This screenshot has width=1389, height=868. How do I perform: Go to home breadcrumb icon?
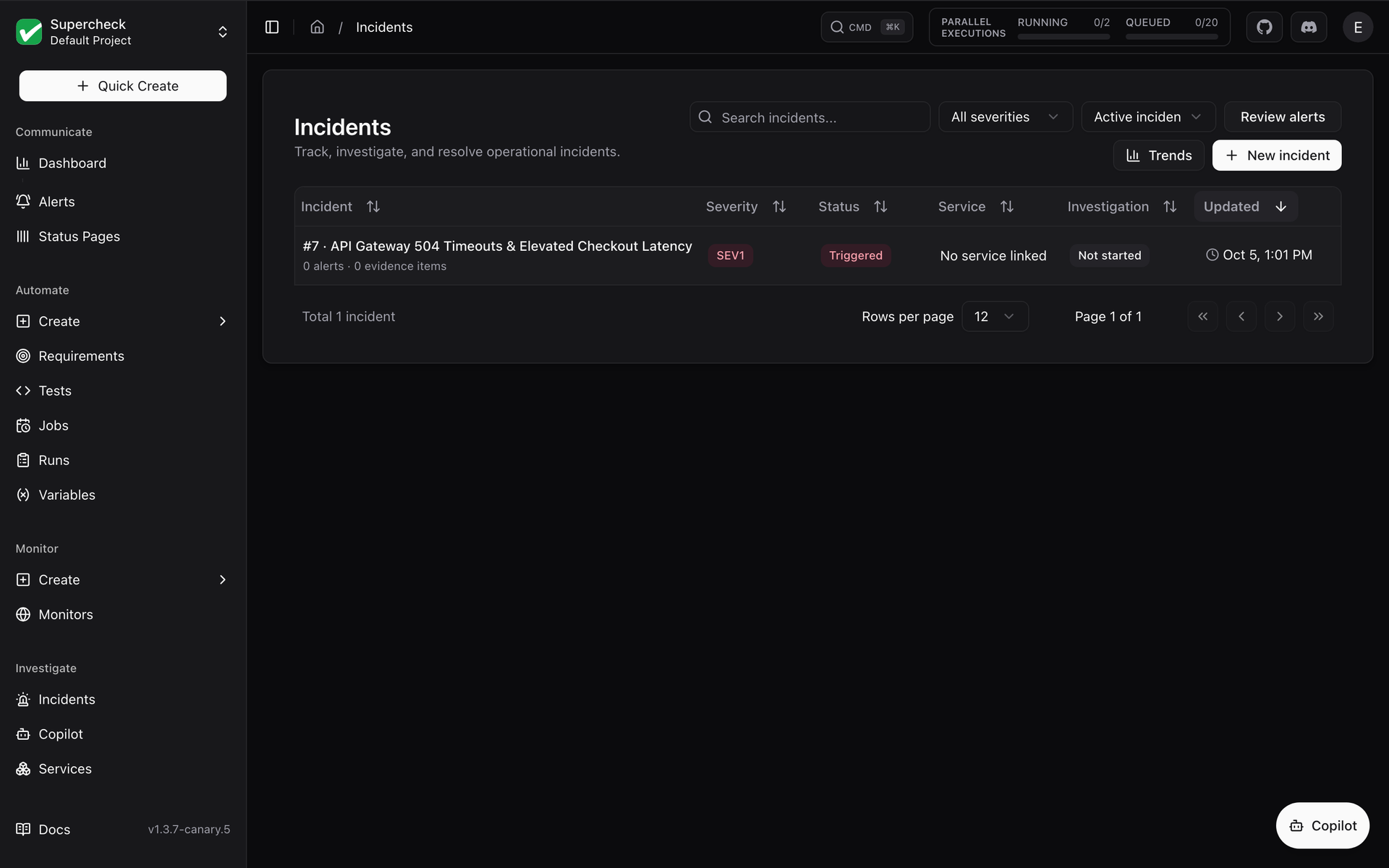coord(317,27)
